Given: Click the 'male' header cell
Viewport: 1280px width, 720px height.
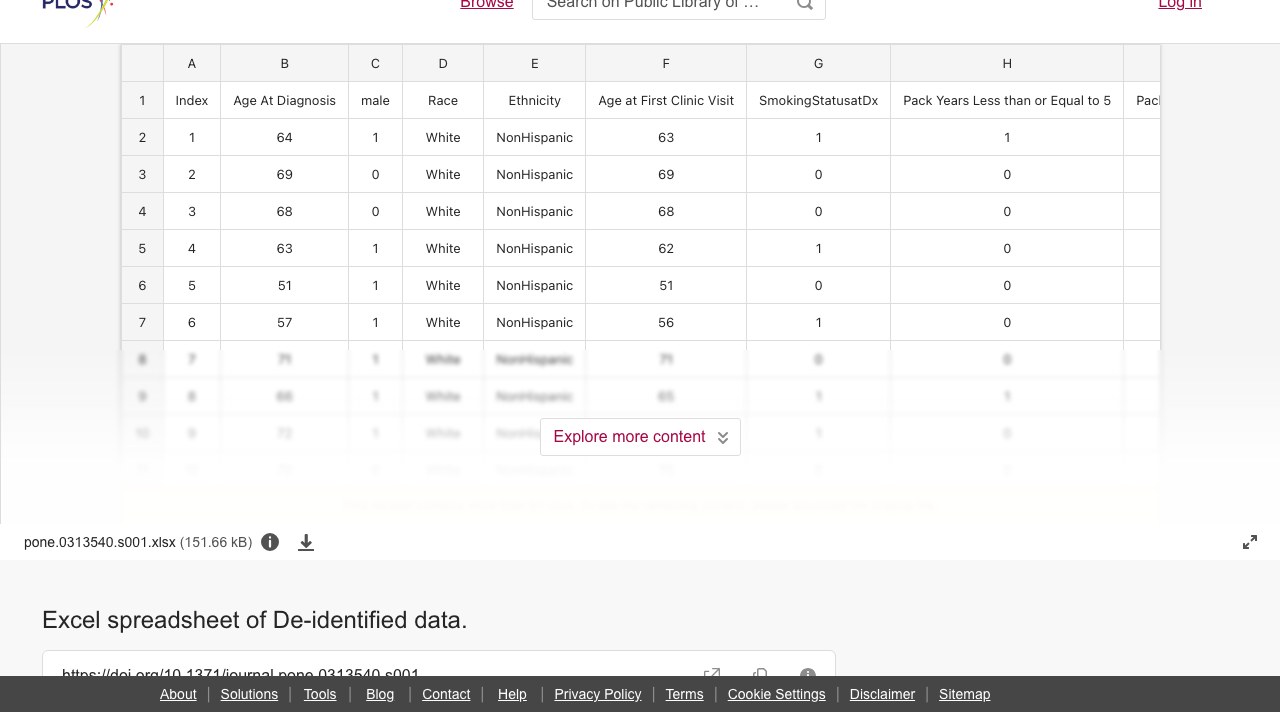Looking at the screenshot, I should (375, 100).
